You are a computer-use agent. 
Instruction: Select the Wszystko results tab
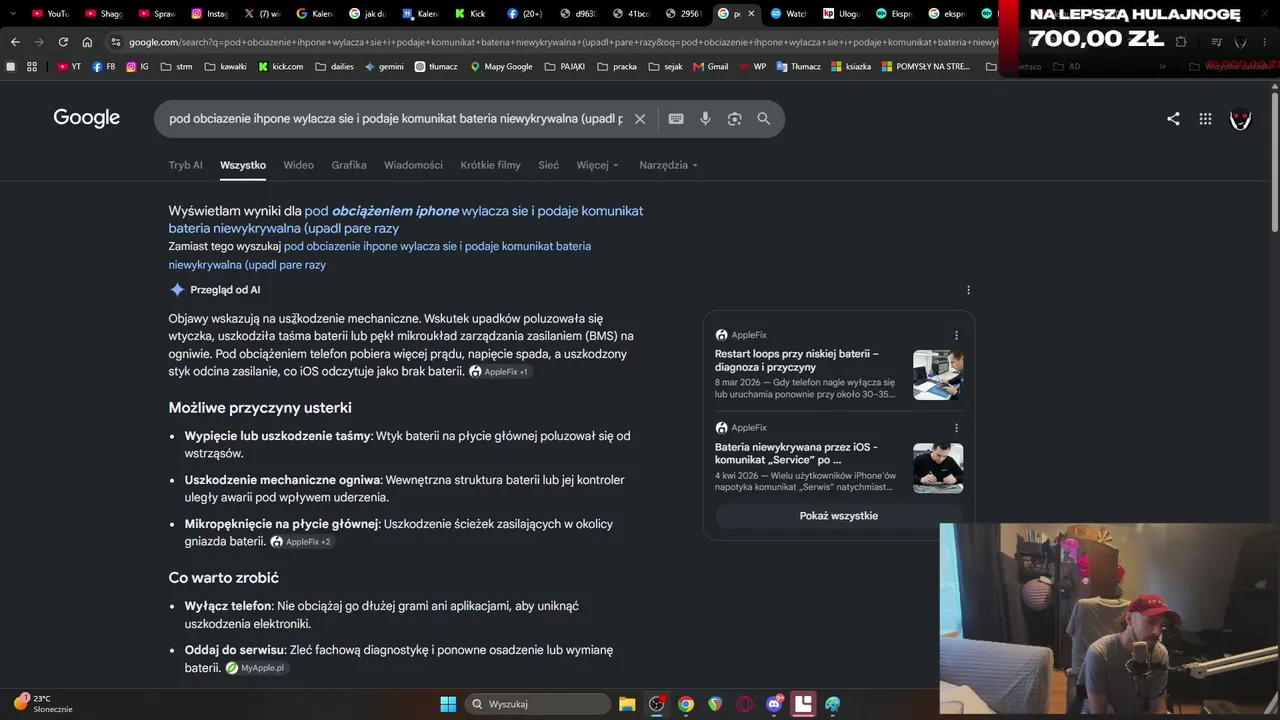243,165
